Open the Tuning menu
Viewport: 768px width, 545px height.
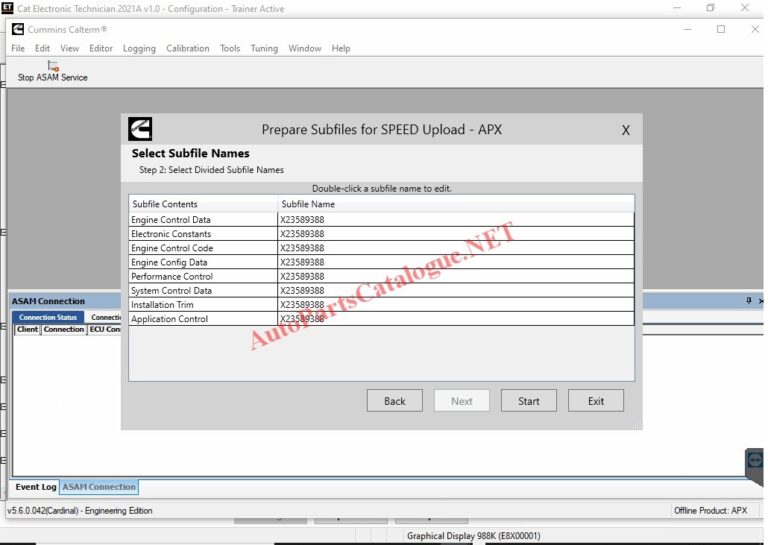pyautogui.click(x=264, y=48)
